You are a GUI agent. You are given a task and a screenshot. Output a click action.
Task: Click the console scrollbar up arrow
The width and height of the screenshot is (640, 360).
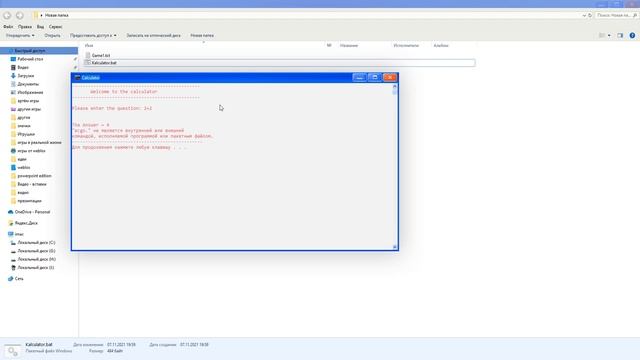[x=395, y=86]
